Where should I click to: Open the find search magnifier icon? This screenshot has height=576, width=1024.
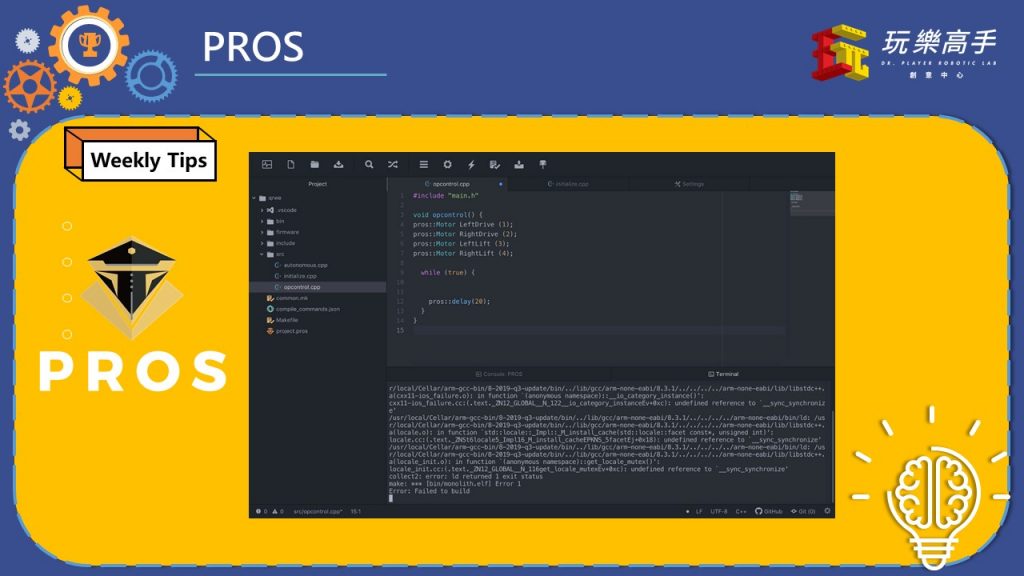pos(369,165)
